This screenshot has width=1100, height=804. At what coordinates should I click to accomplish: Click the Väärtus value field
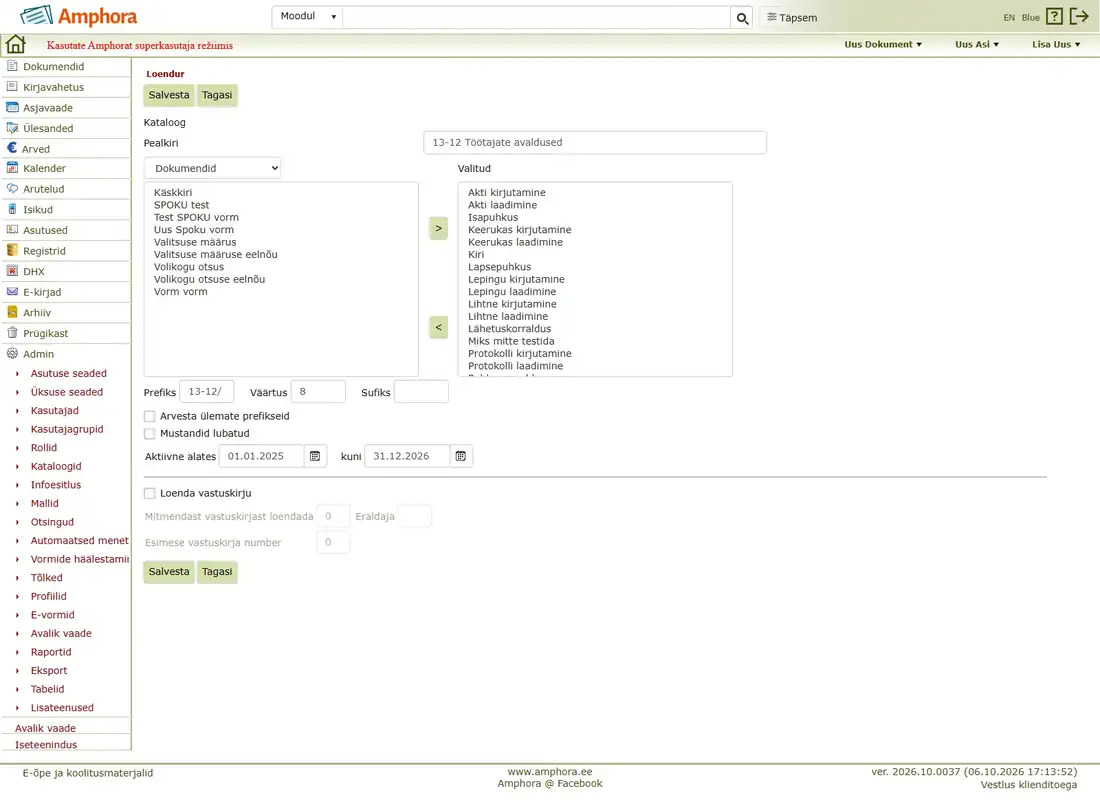click(318, 391)
